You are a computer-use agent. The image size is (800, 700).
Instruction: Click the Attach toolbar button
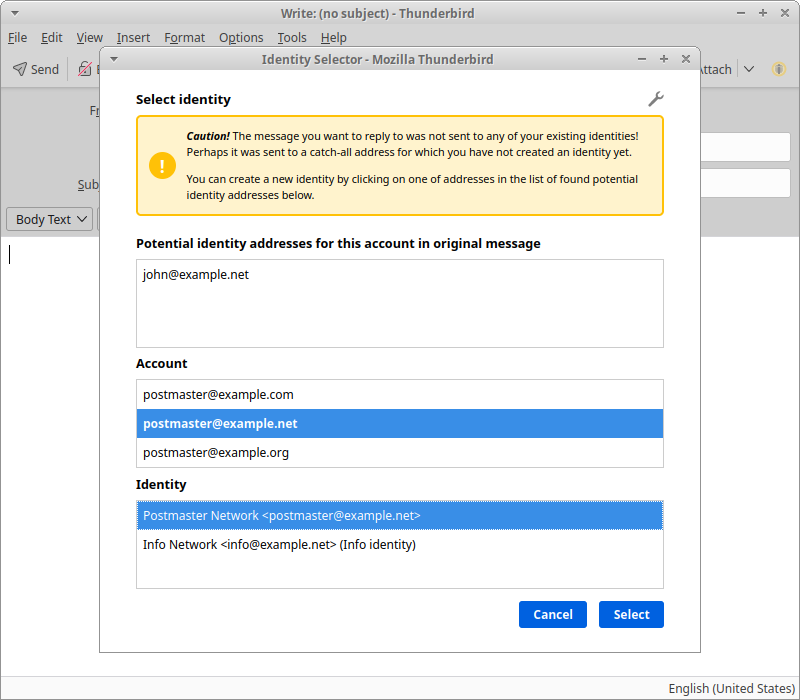(716, 69)
